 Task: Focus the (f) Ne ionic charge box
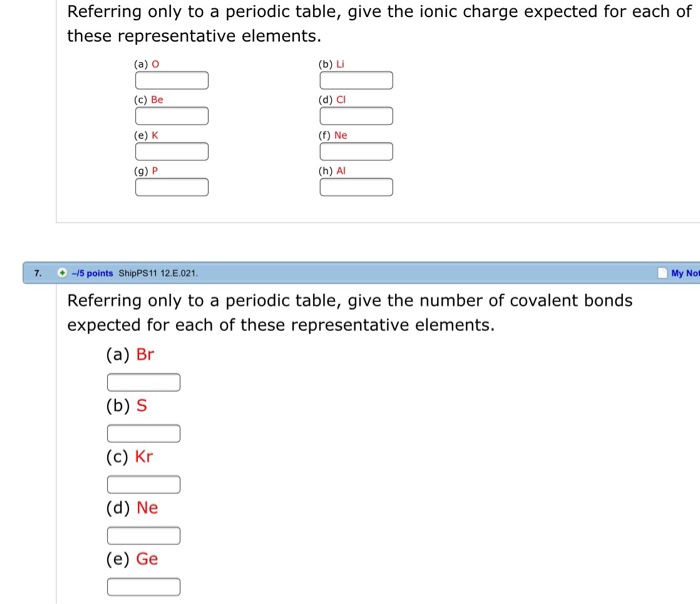tap(356, 152)
